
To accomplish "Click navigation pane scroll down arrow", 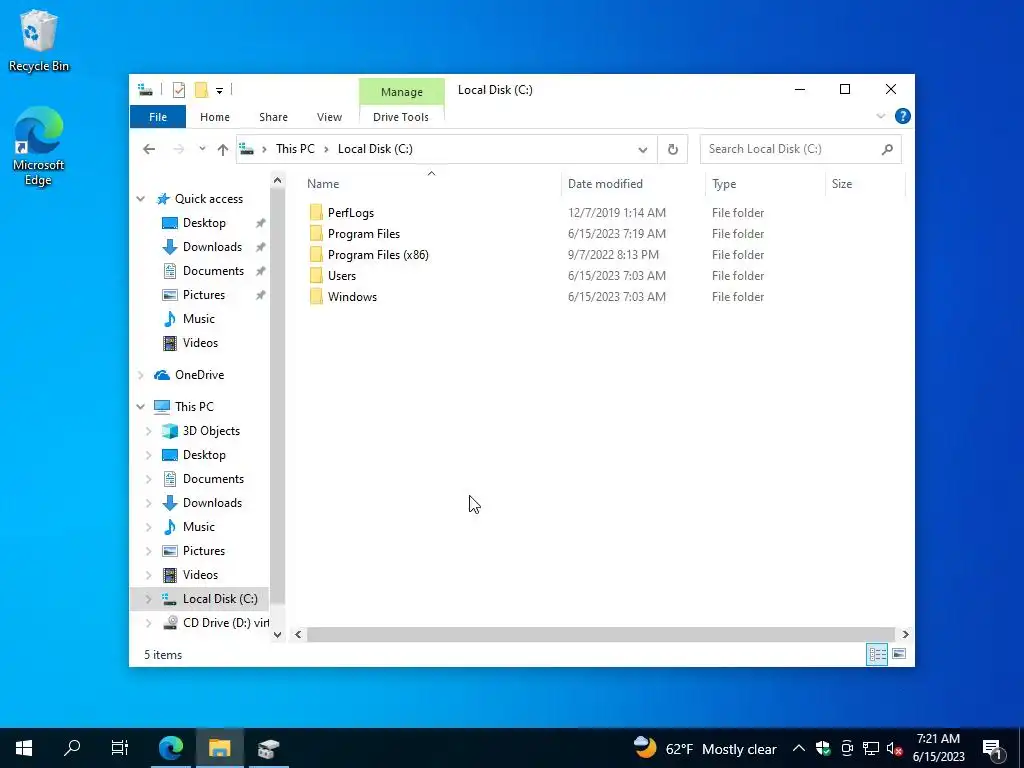I will point(278,635).
